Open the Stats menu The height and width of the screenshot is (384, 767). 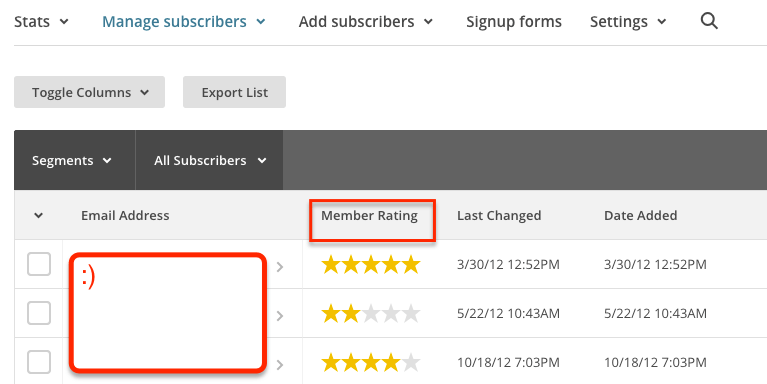41,22
